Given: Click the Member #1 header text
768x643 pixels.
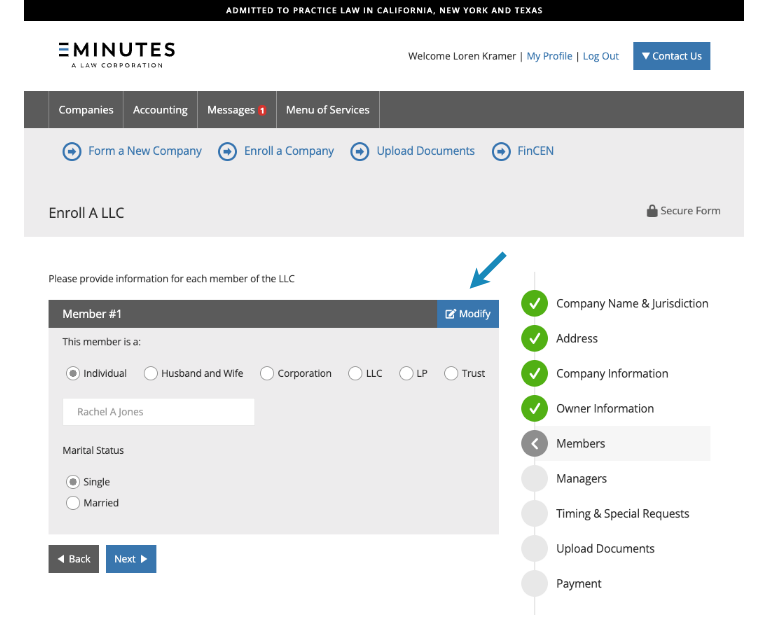Looking at the screenshot, I should tap(92, 314).
